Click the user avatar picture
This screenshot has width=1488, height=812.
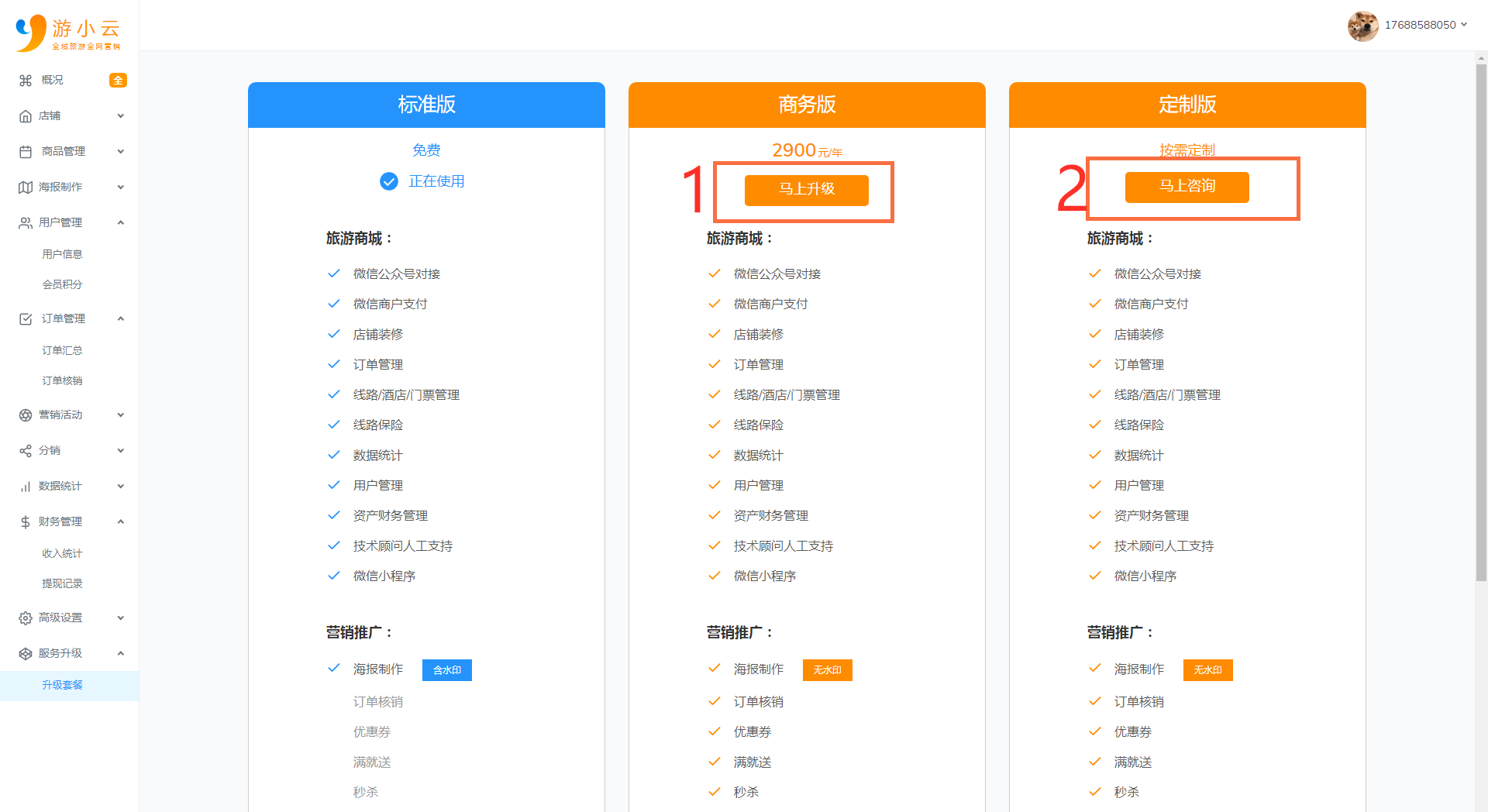[x=1362, y=26]
